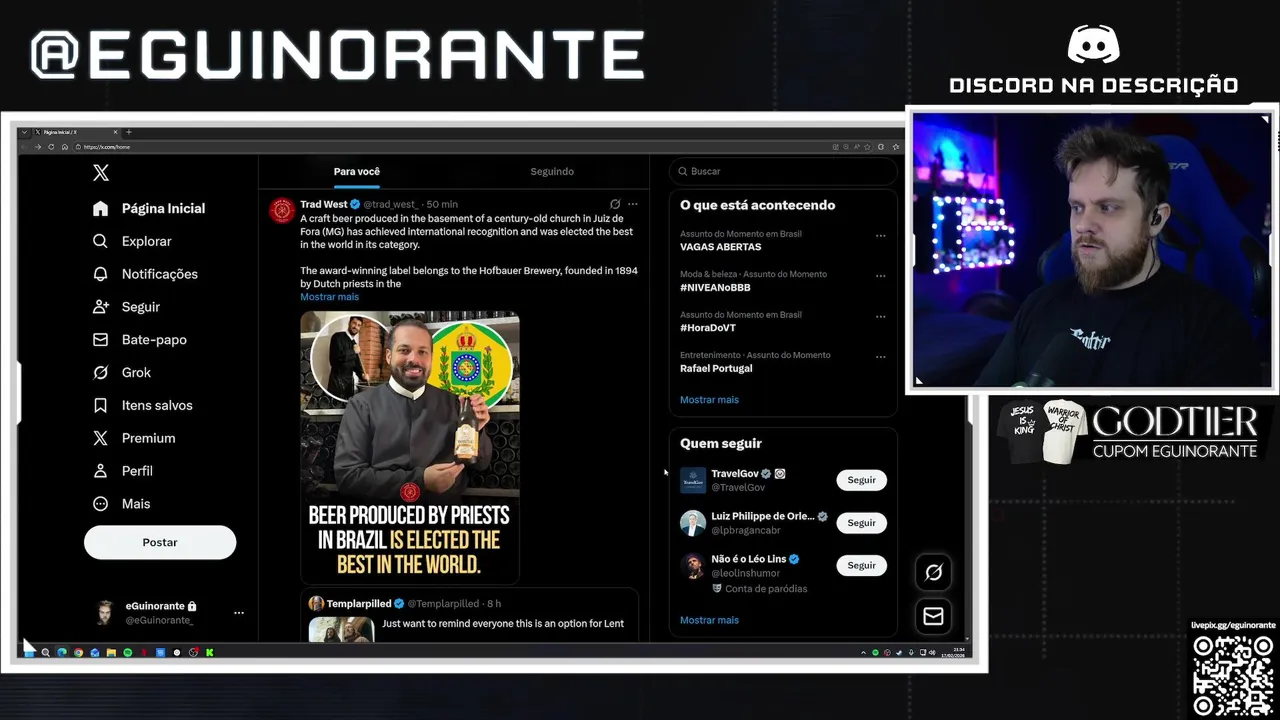This screenshot has width=1280, height=720.
Task: Open options for Rafael Portugal trend
Action: tap(881, 357)
